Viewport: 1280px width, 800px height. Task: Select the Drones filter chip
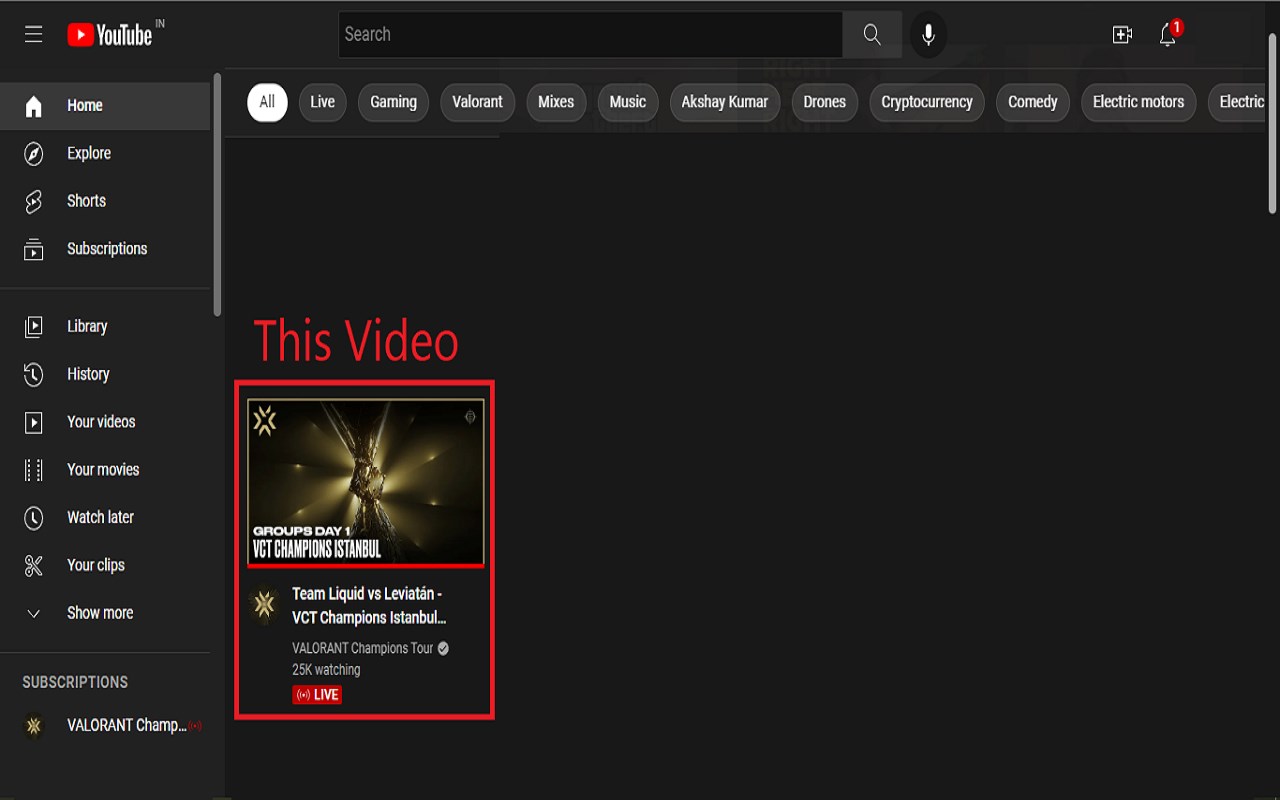(825, 102)
